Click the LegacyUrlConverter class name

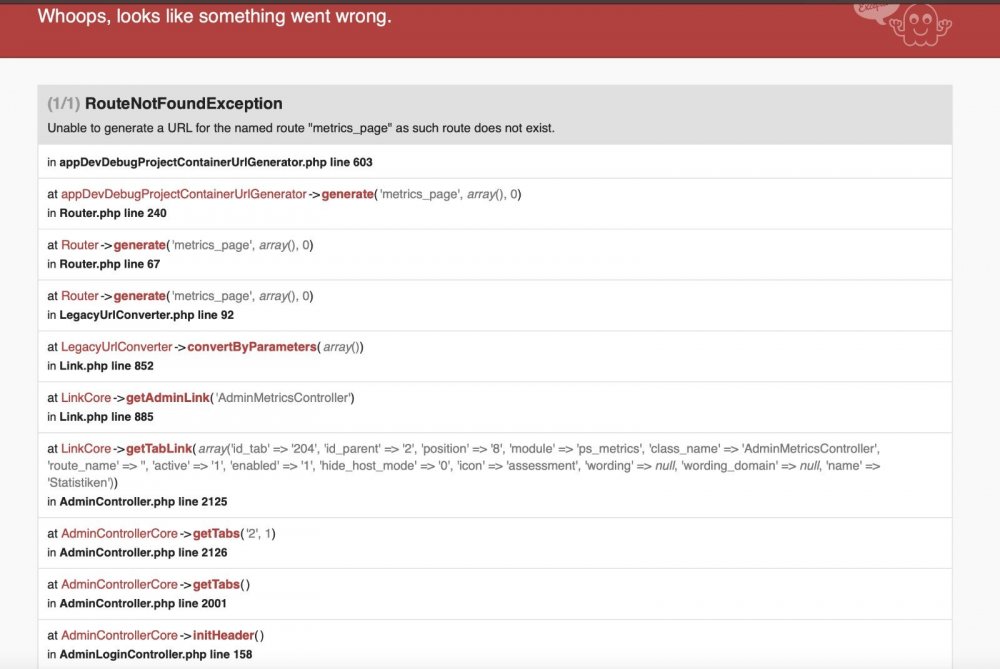(x=117, y=347)
